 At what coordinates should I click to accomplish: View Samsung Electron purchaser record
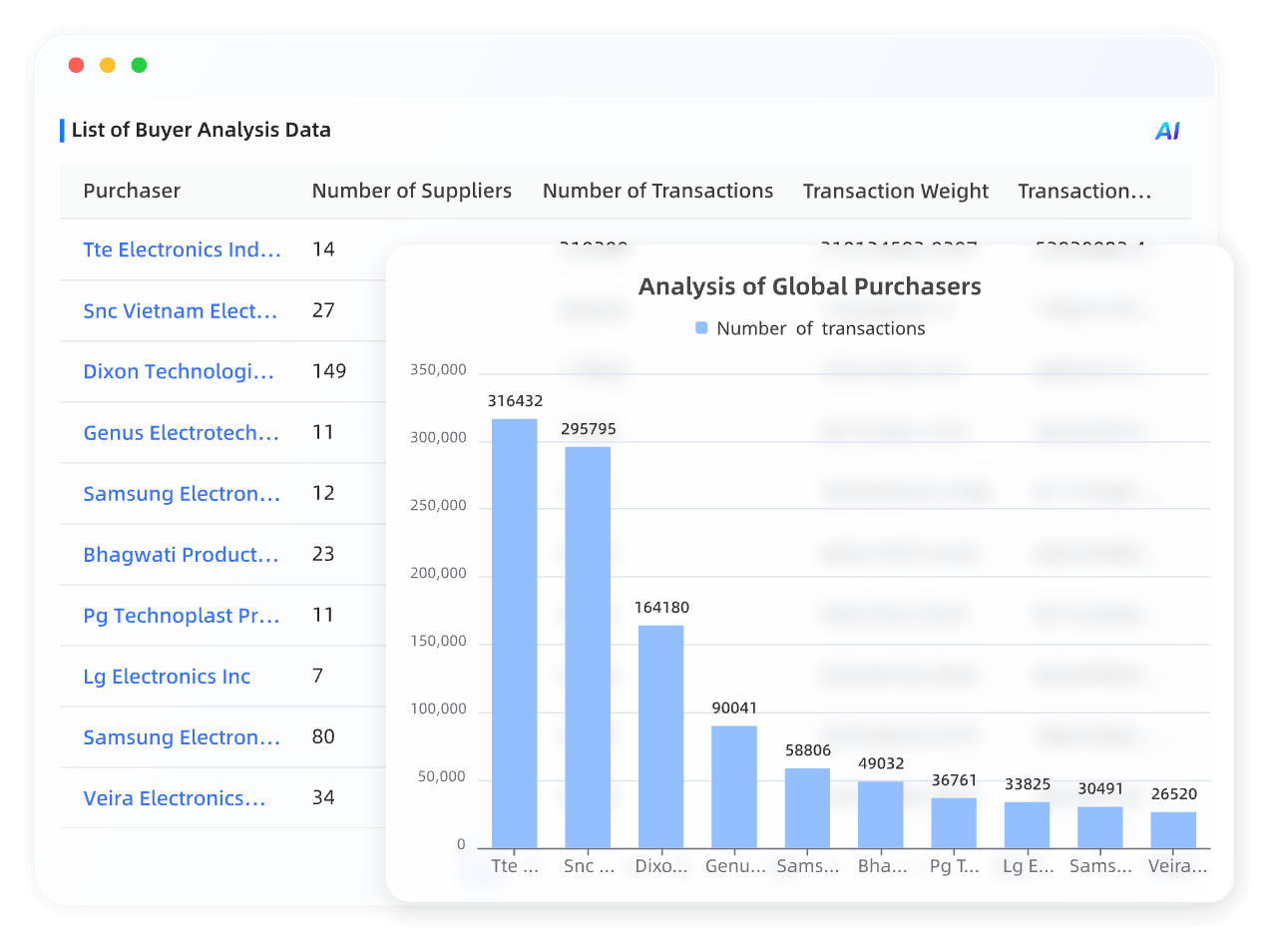[x=182, y=493]
